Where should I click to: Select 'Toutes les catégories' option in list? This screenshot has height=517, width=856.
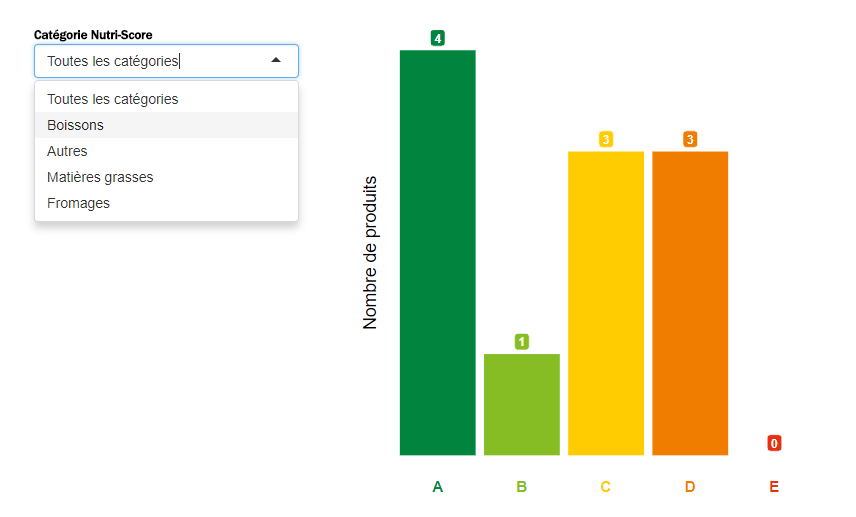(x=113, y=99)
